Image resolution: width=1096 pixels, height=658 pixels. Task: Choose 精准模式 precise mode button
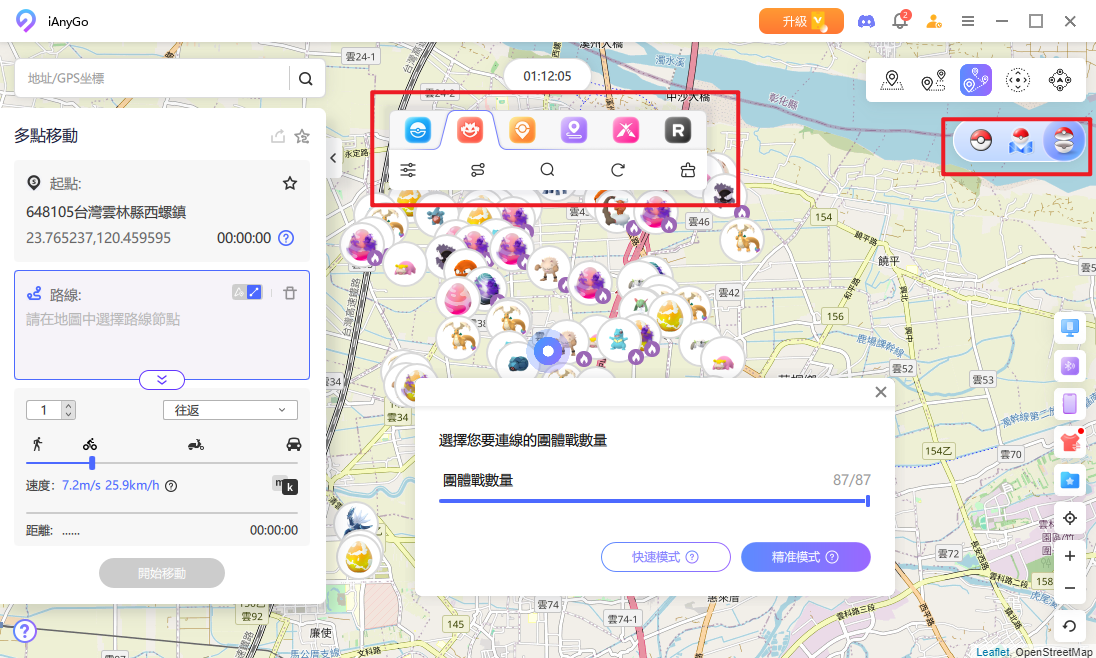[805, 557]
